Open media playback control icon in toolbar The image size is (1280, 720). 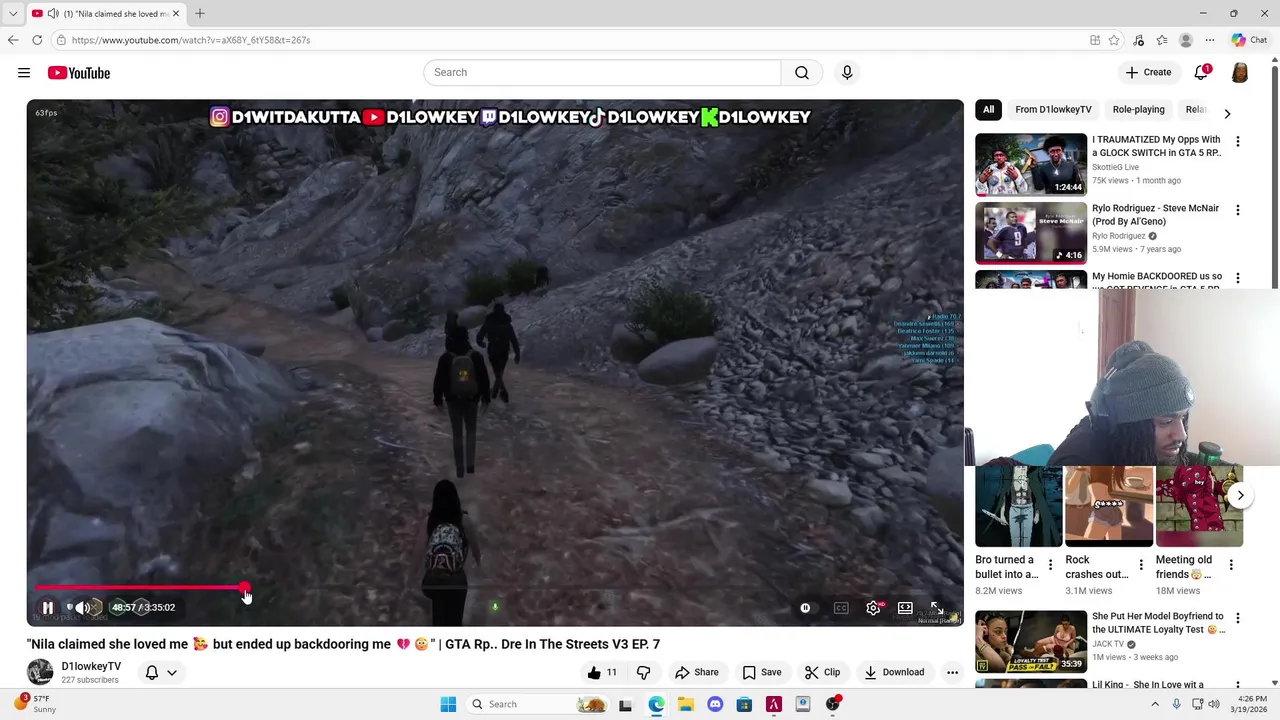point(1138,40)
